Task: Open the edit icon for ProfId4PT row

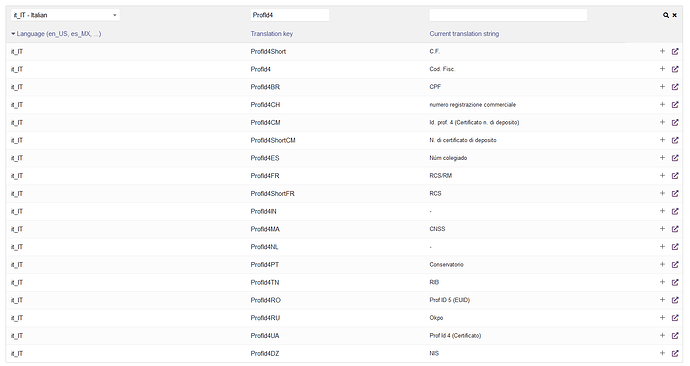Action: pos(675,264)
